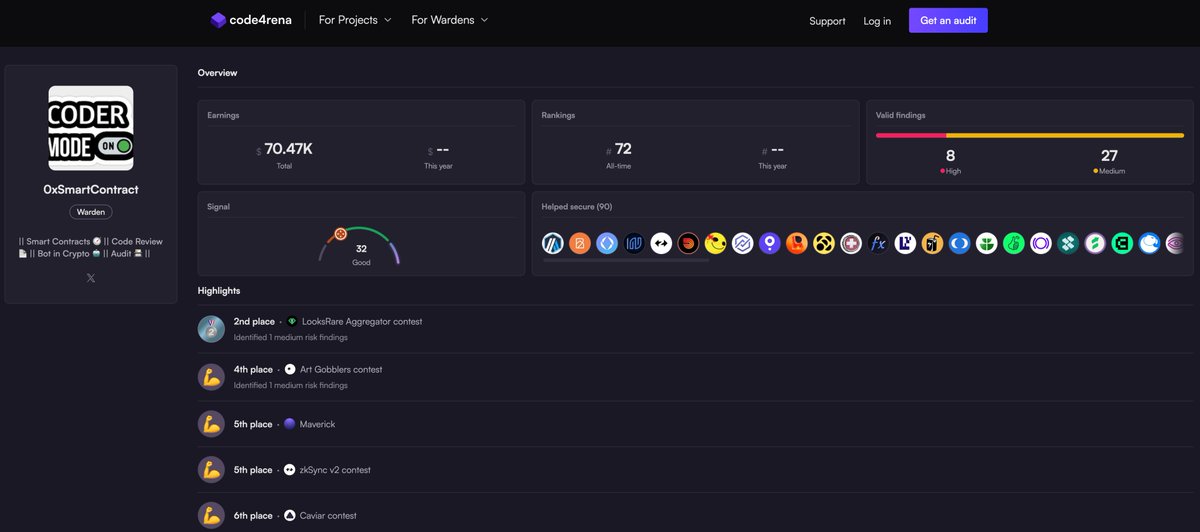Click the Signal gauge orange marker

(340, 233)
